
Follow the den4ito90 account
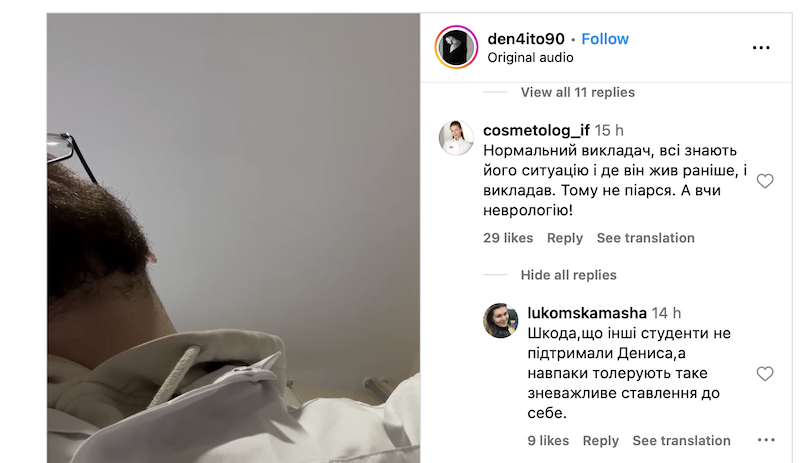(605, 39)
